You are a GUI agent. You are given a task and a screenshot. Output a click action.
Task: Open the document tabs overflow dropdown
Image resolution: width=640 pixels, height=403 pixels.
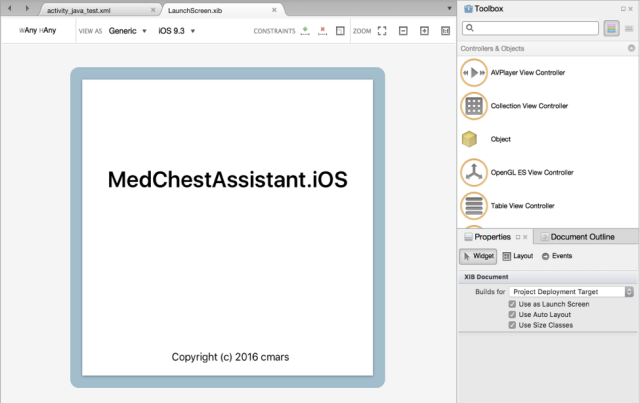(x=449, y=8)
